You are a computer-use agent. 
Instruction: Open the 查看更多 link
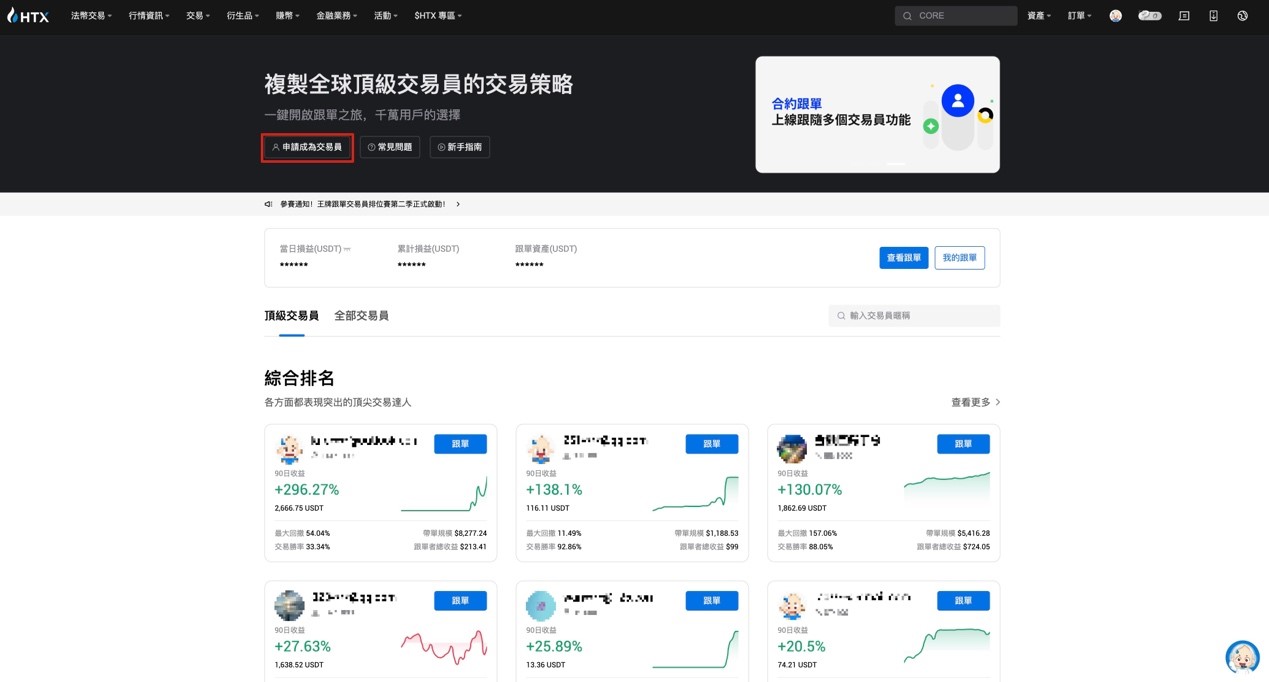[975, 402]
